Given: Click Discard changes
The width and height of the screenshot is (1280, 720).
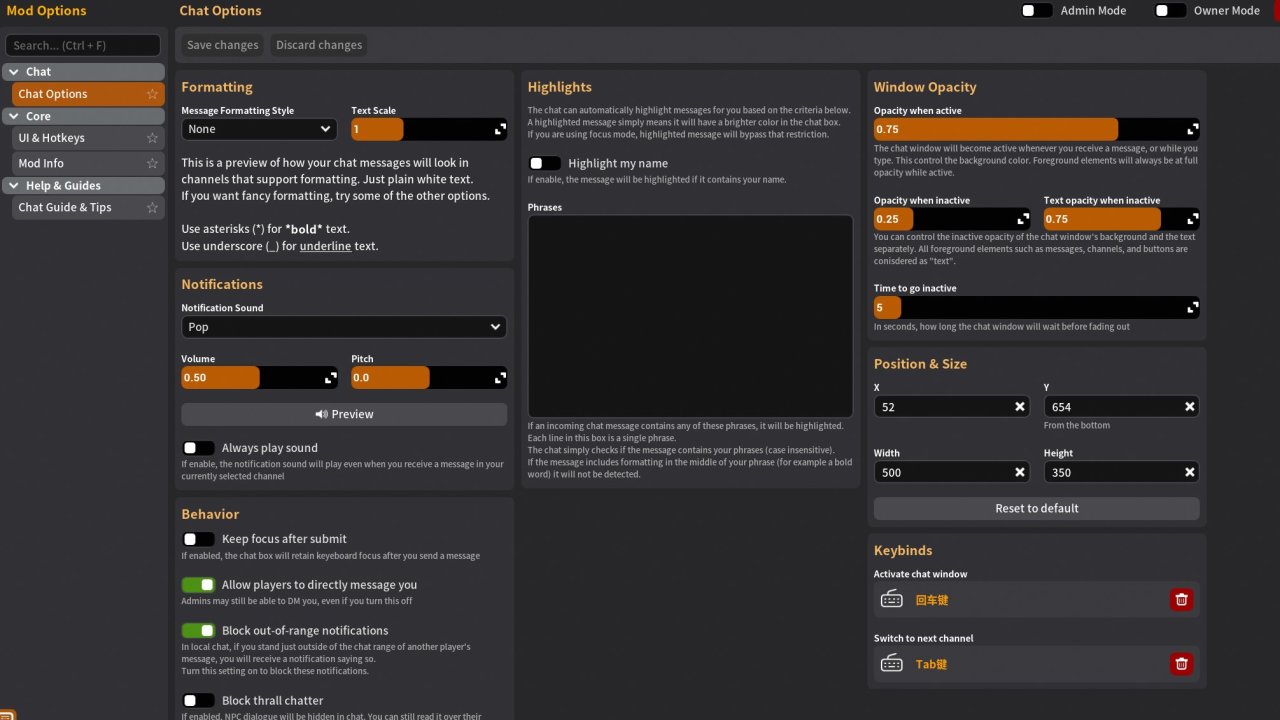Looking at the screenshot, I should 319,45.
